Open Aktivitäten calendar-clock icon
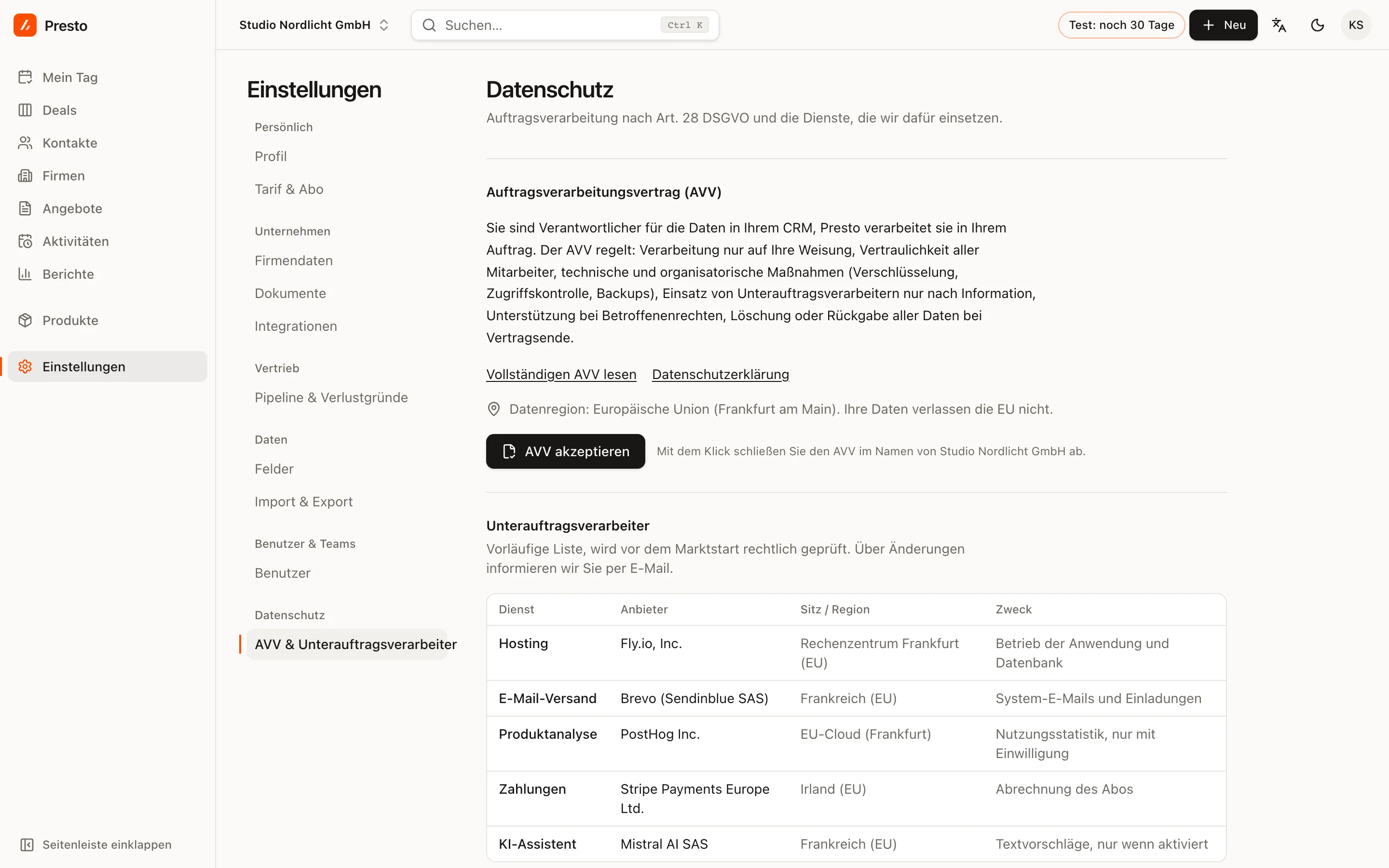 click(x=25, y=241)
